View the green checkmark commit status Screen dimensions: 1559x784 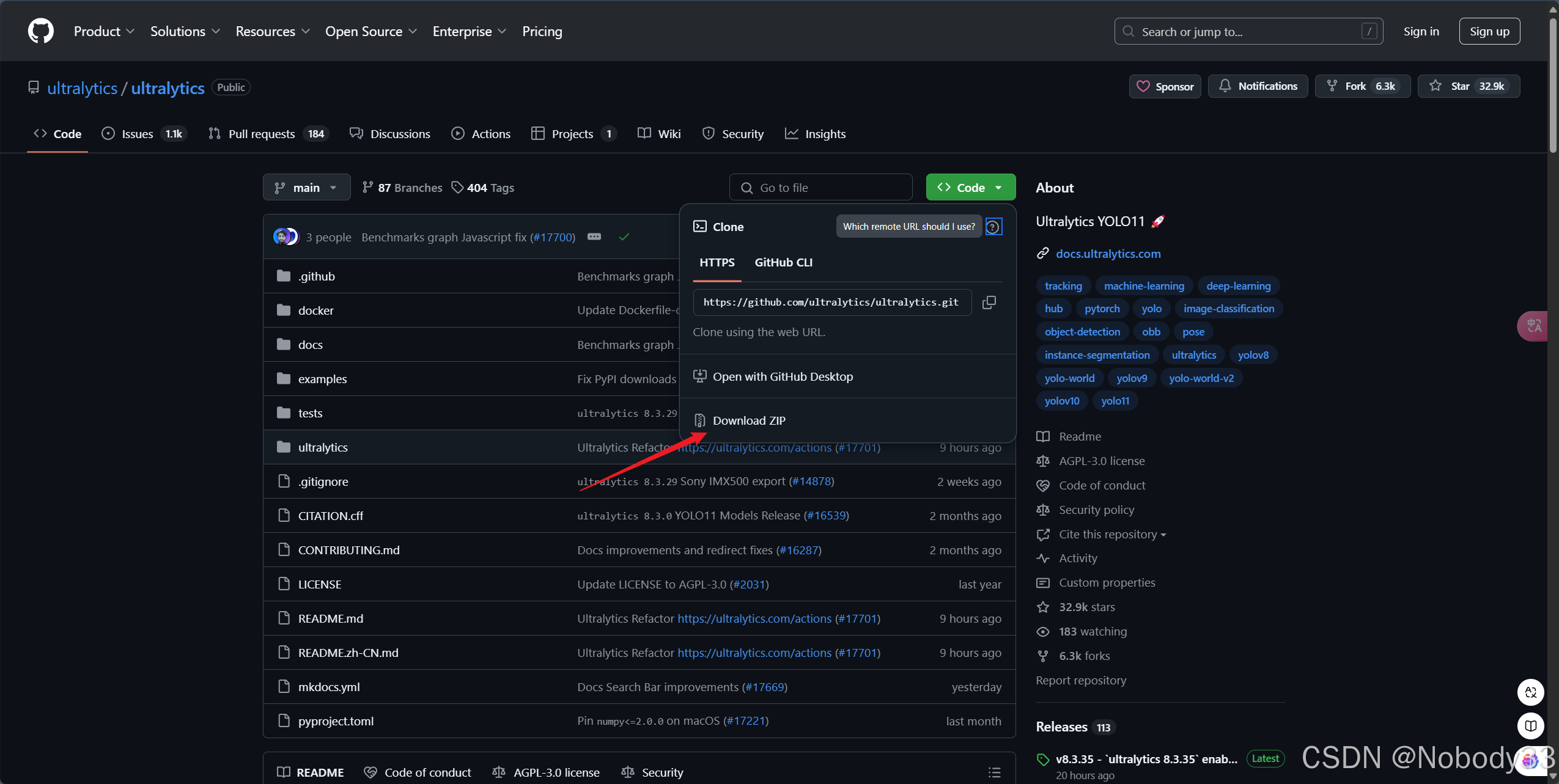pyautogui.click(x=624, y=237)
